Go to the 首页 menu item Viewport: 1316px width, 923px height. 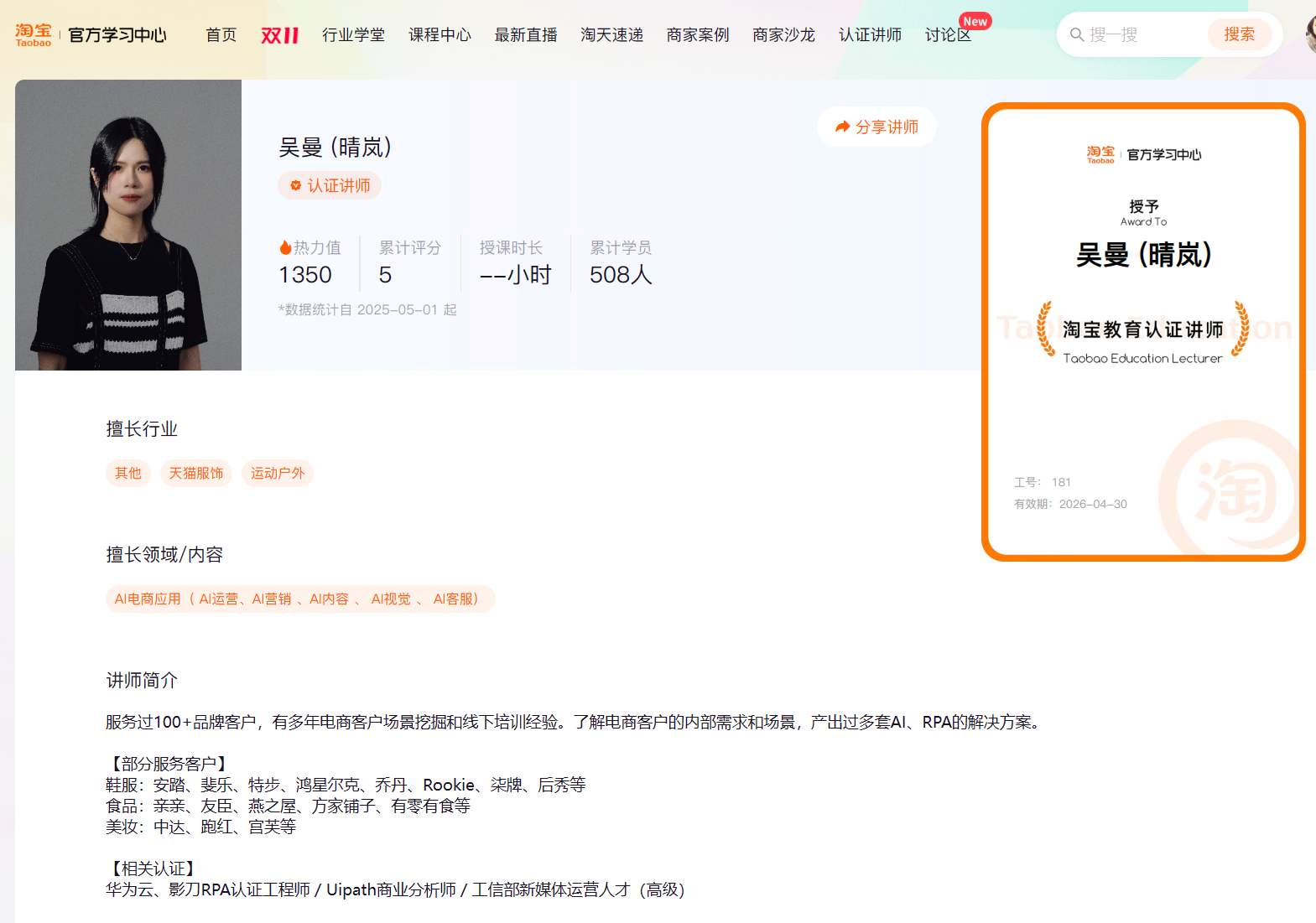click(221, 34)
